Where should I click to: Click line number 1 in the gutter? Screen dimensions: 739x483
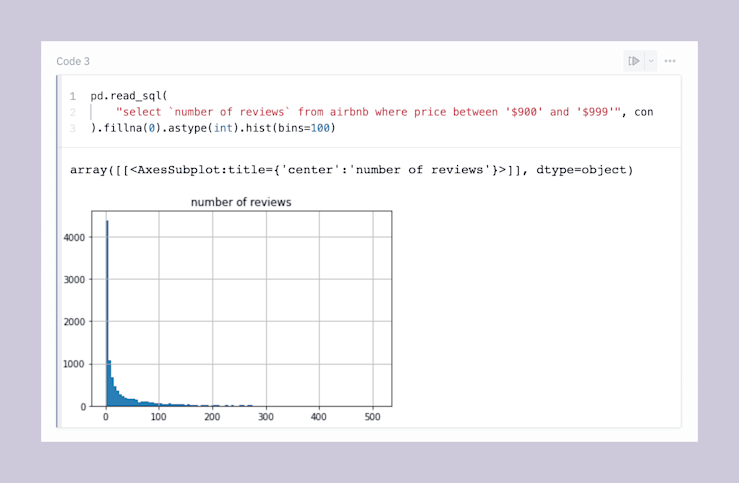(x=73, y=97)
